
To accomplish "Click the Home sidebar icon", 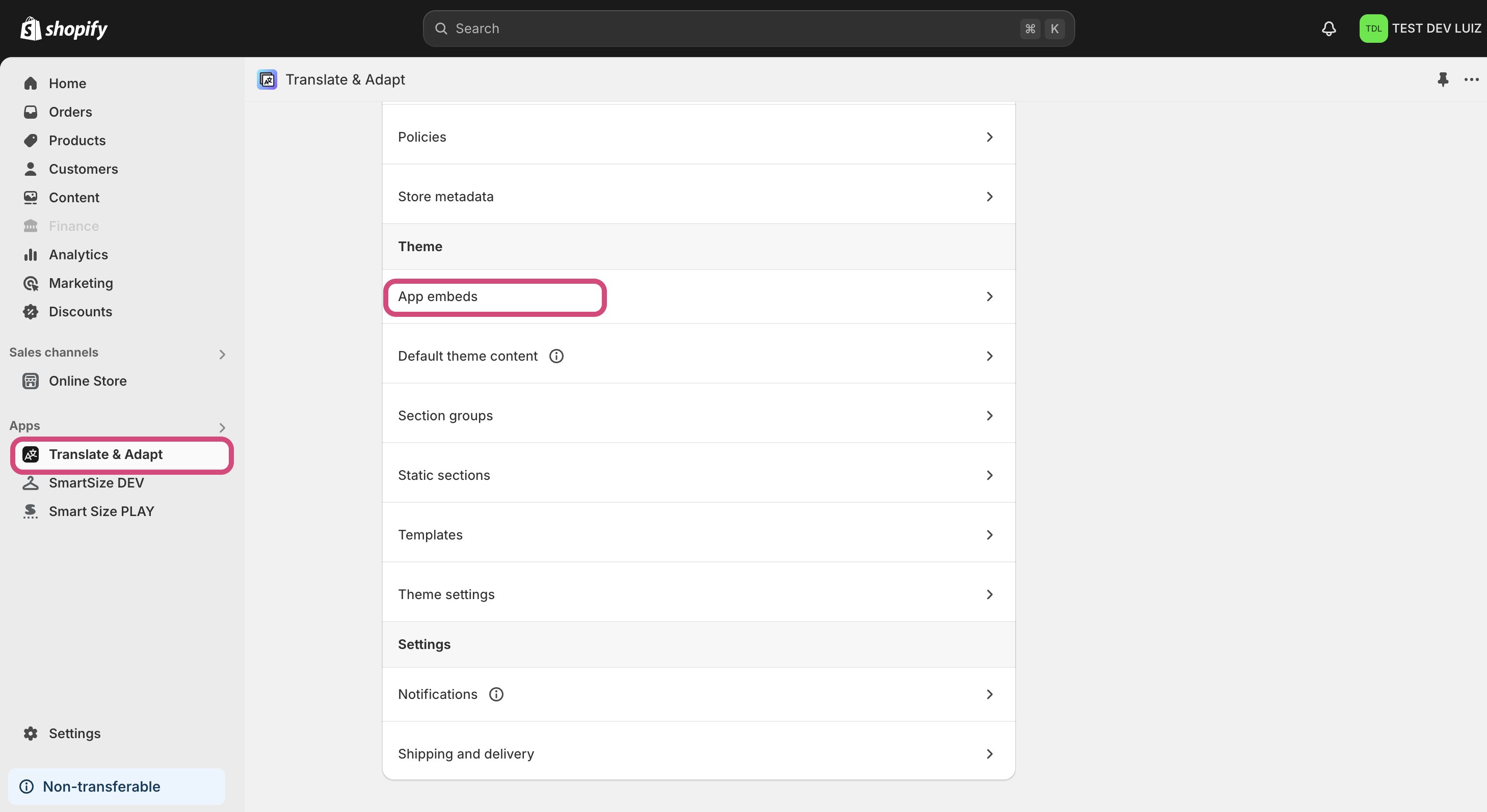I will coord(31,83).
